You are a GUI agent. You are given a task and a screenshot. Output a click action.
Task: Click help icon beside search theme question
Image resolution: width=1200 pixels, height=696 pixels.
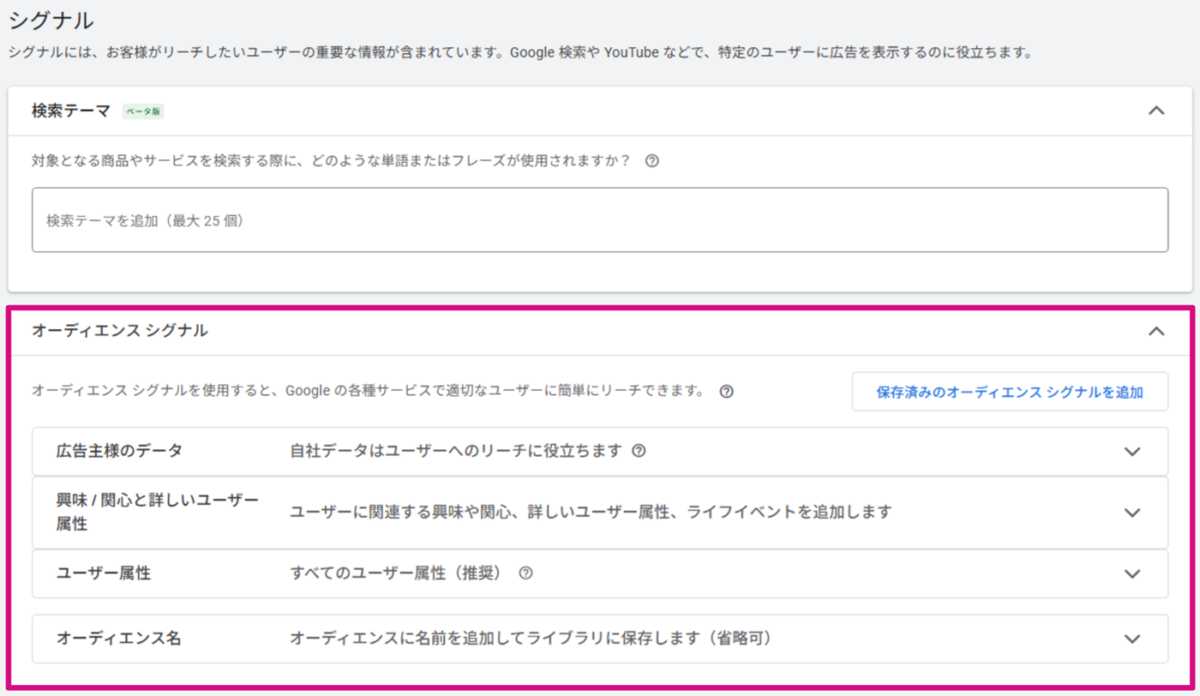[652, 161]
